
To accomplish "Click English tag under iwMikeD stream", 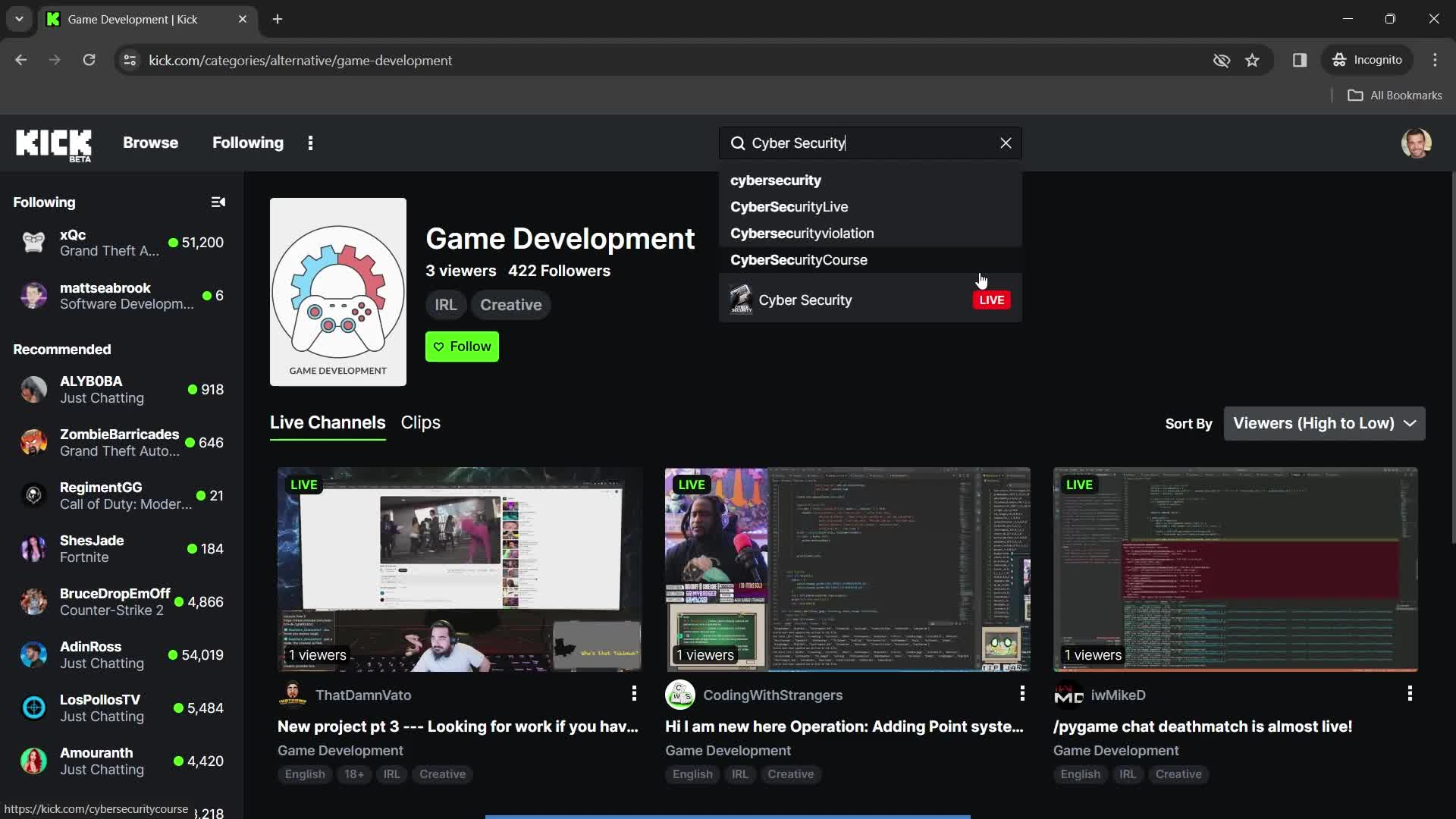I will click(1080, 774).
